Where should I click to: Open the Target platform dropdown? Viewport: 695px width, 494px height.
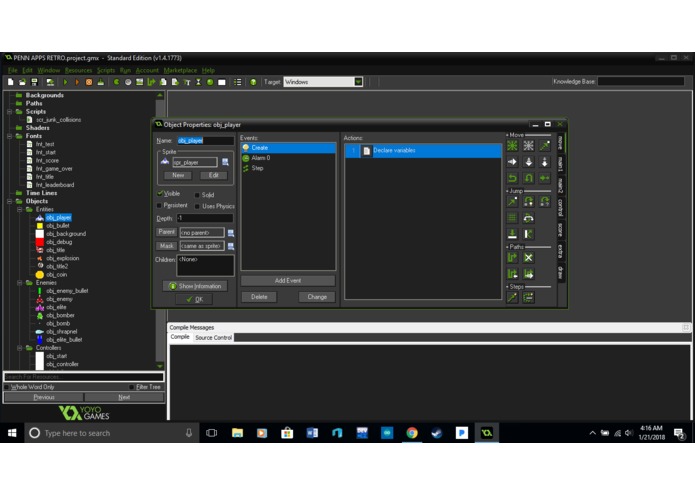(358, 82)
